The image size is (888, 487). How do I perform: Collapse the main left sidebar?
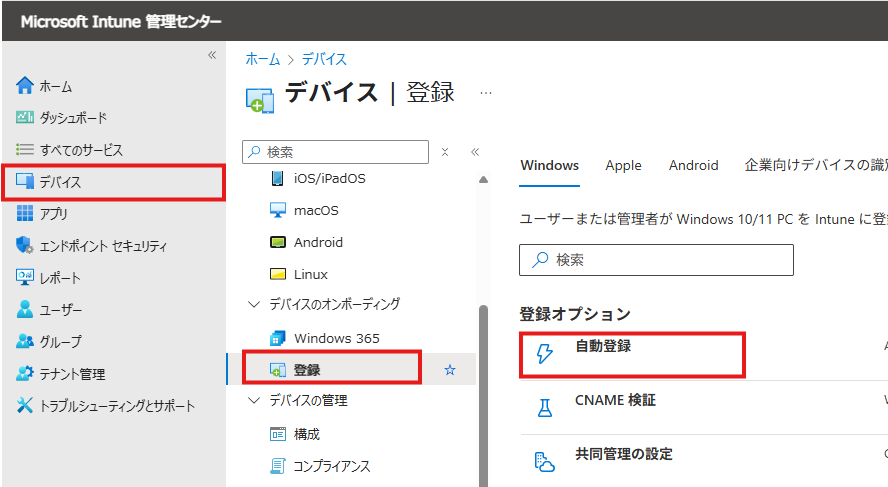coord(212,55)
